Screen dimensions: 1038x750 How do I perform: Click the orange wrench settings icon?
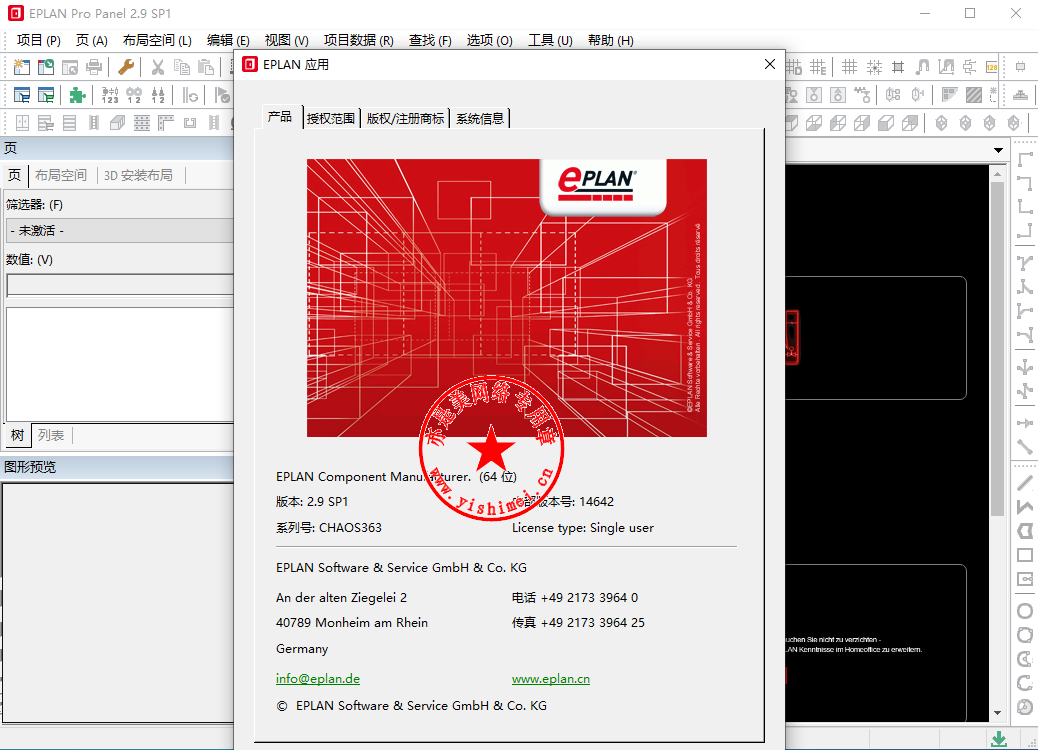coord(126,67)
